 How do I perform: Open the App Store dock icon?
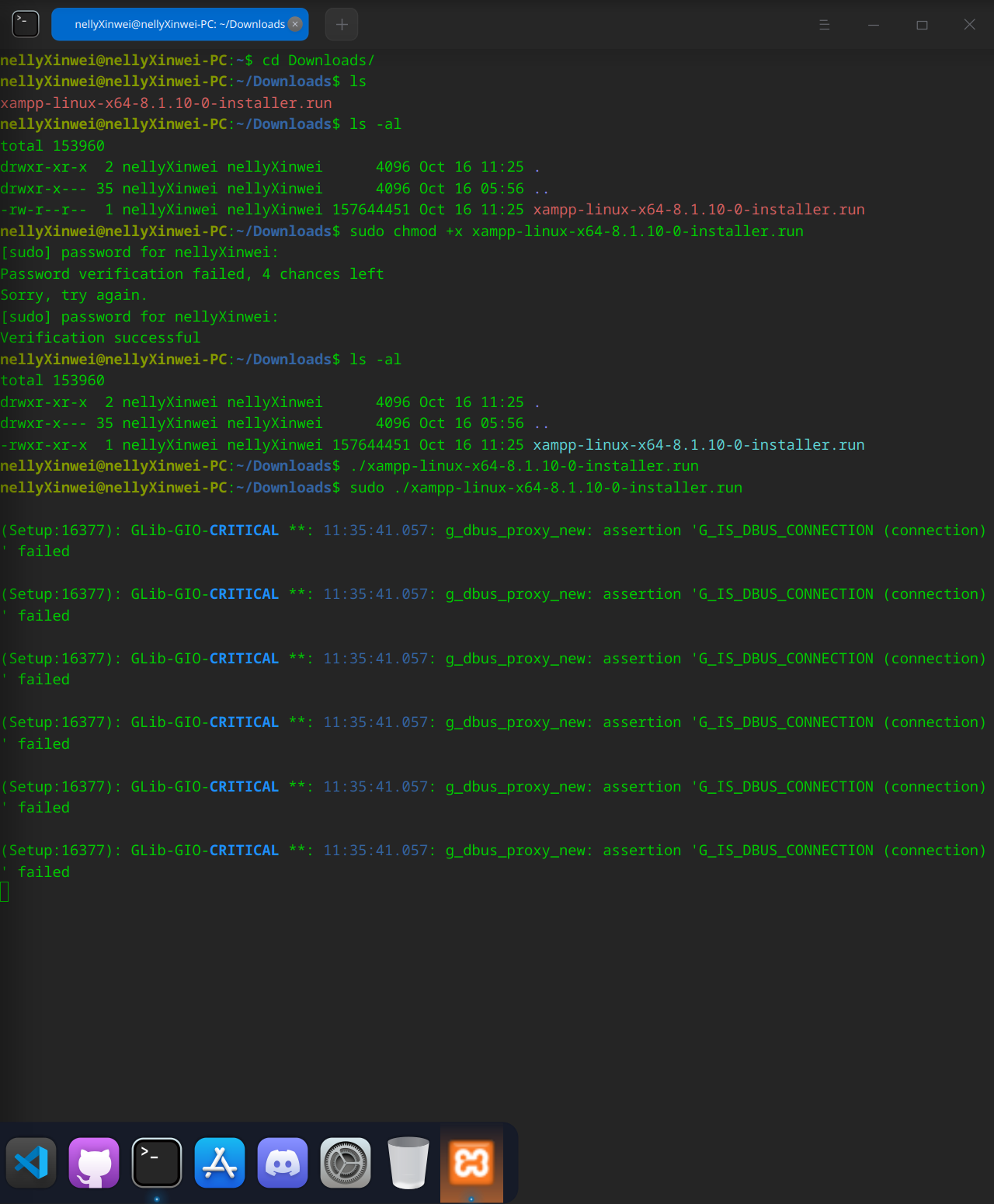[220, 1163]
